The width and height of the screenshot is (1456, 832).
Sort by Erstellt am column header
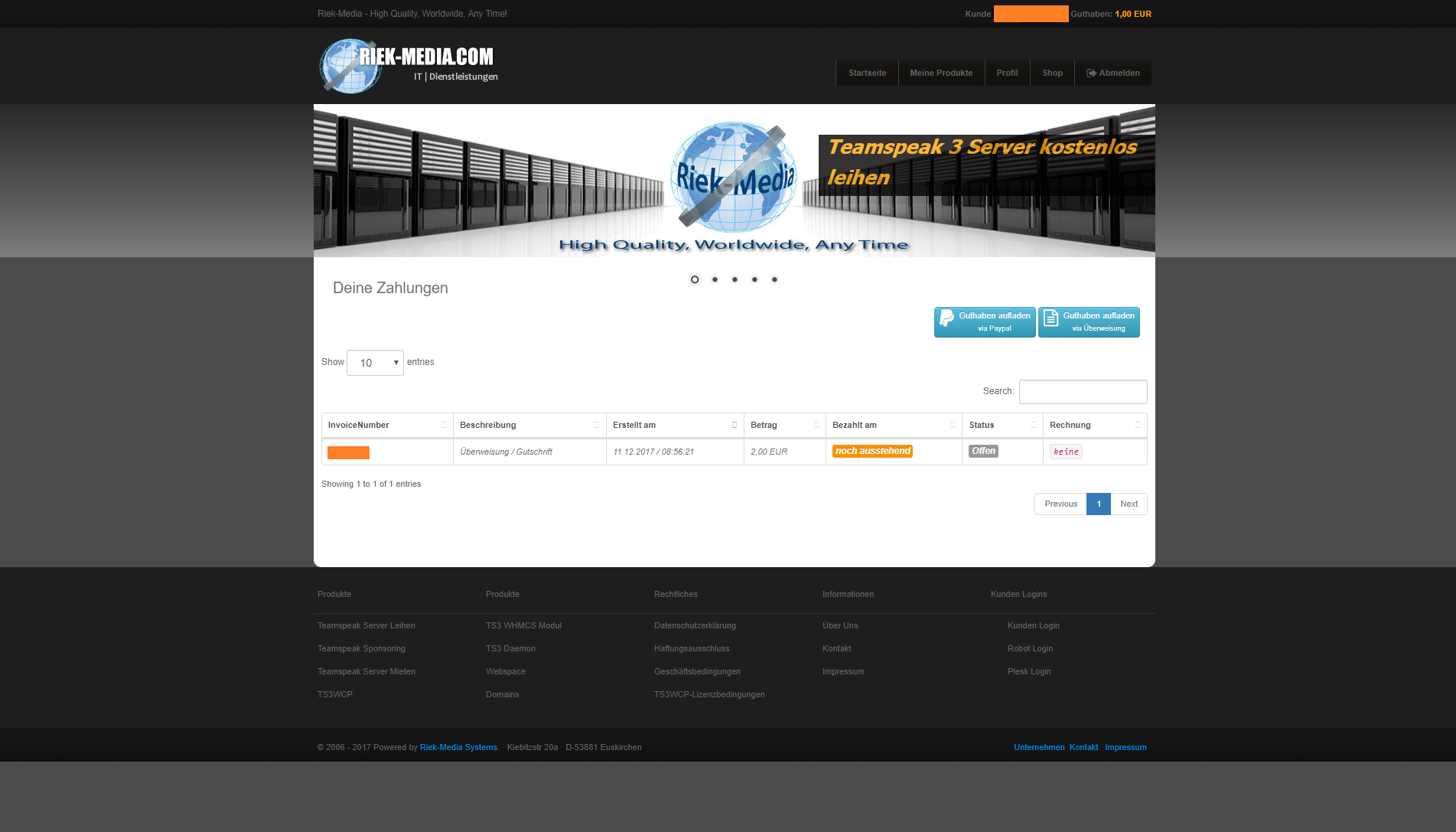(x=634, y=426)
